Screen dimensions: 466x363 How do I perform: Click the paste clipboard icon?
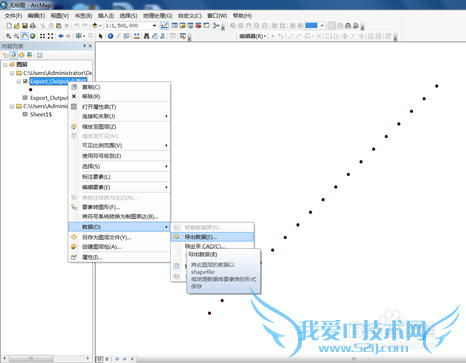[x=59, y=25]
